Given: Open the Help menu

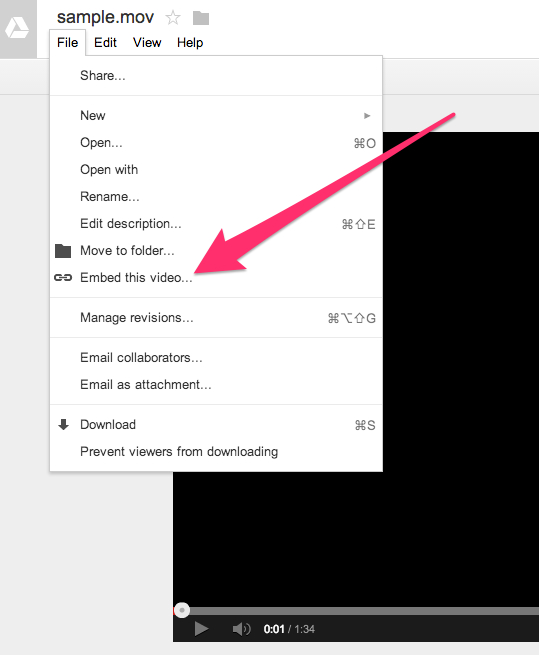Looking at the screenshot, I should tap(190, 43).
